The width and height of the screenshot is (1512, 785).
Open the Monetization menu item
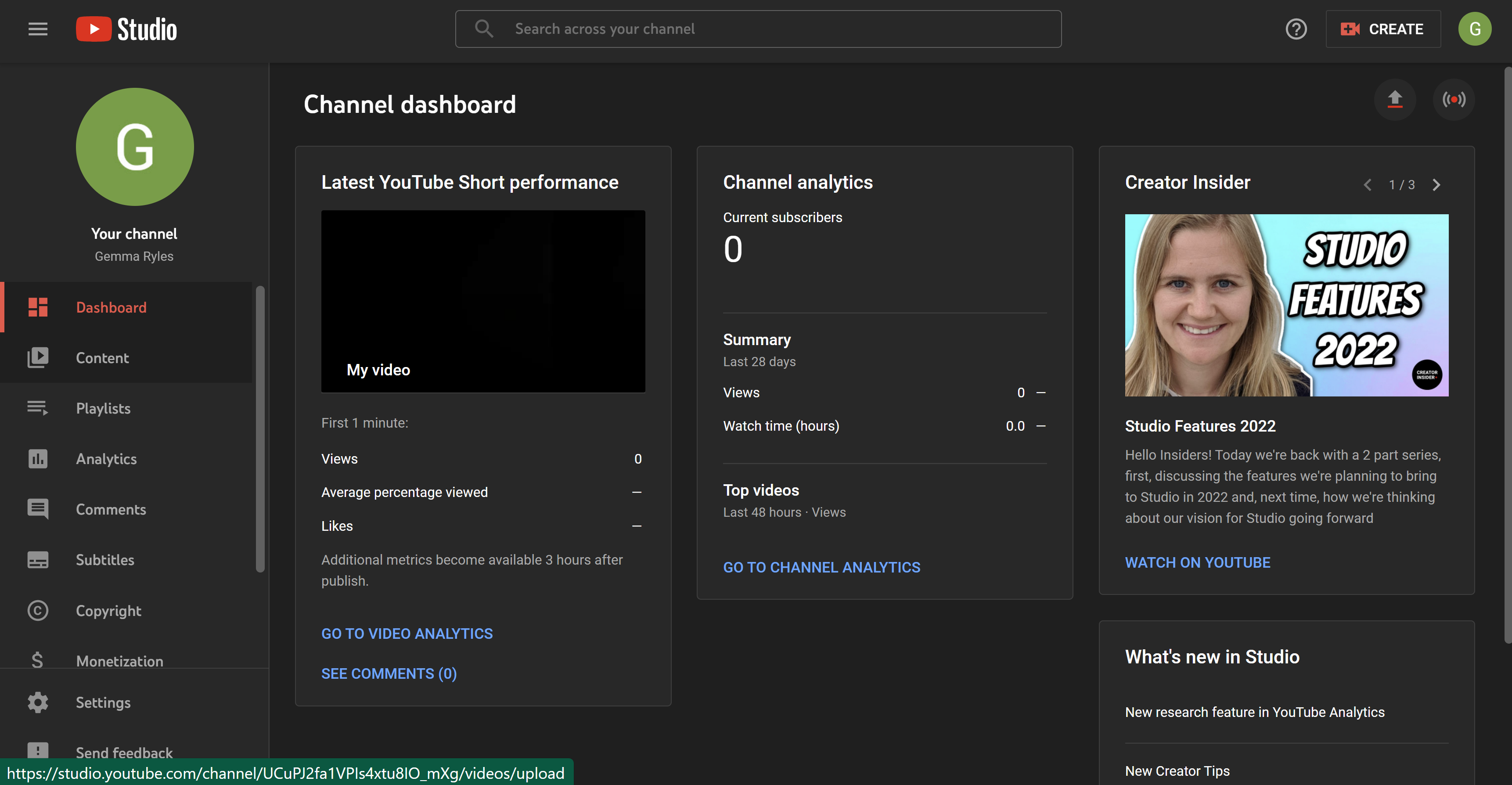tap(126, 653)
